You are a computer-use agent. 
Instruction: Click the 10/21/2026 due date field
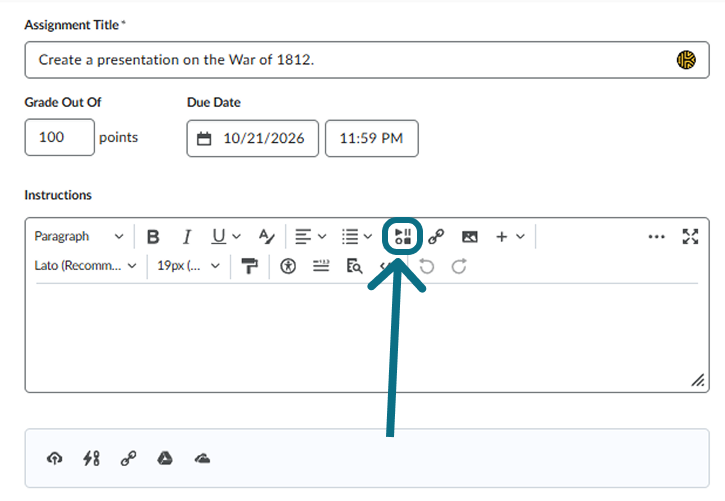(252, 138)
